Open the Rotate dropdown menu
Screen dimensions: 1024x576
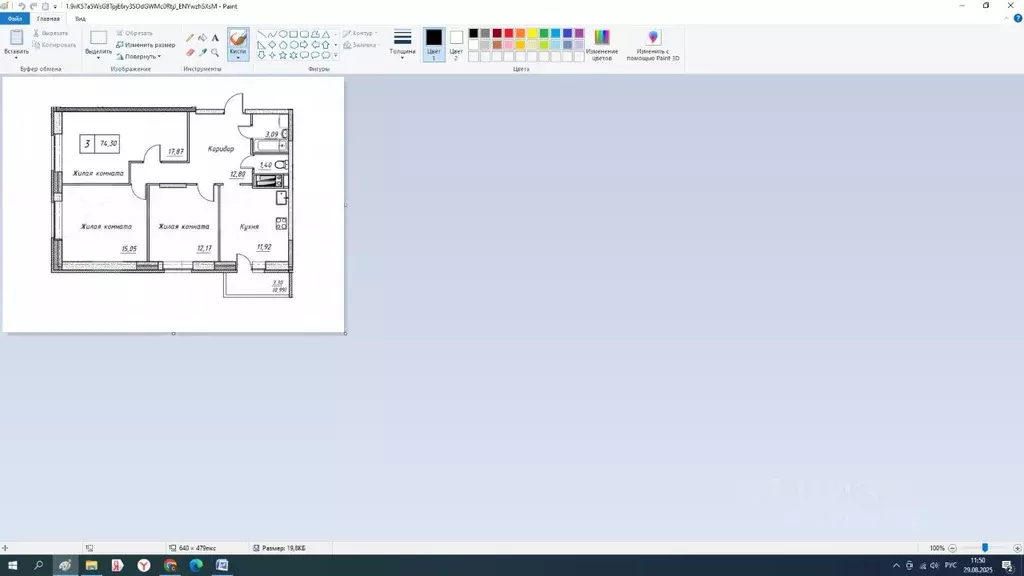[x=138, y=57]
